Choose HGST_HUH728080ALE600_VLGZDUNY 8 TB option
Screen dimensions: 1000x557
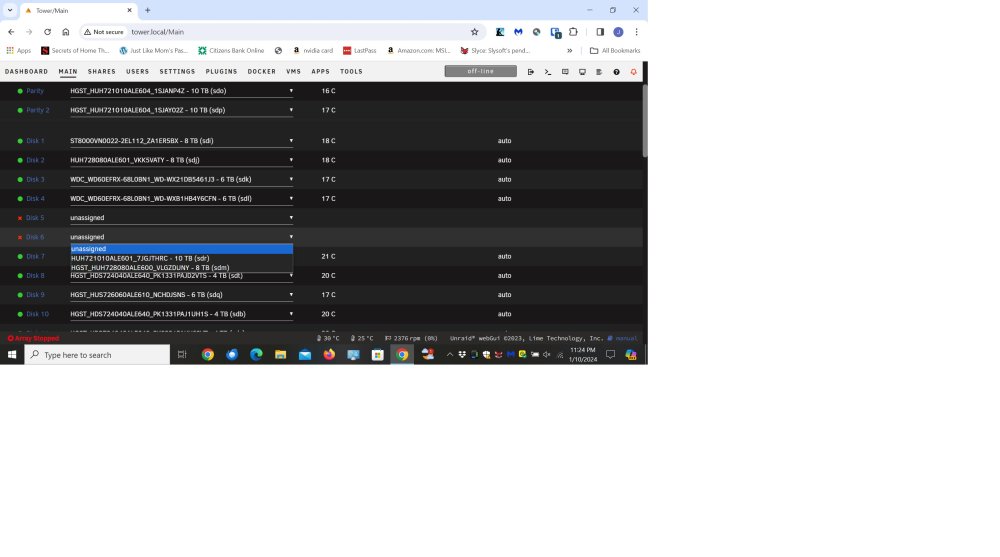[x=182, y=268]
